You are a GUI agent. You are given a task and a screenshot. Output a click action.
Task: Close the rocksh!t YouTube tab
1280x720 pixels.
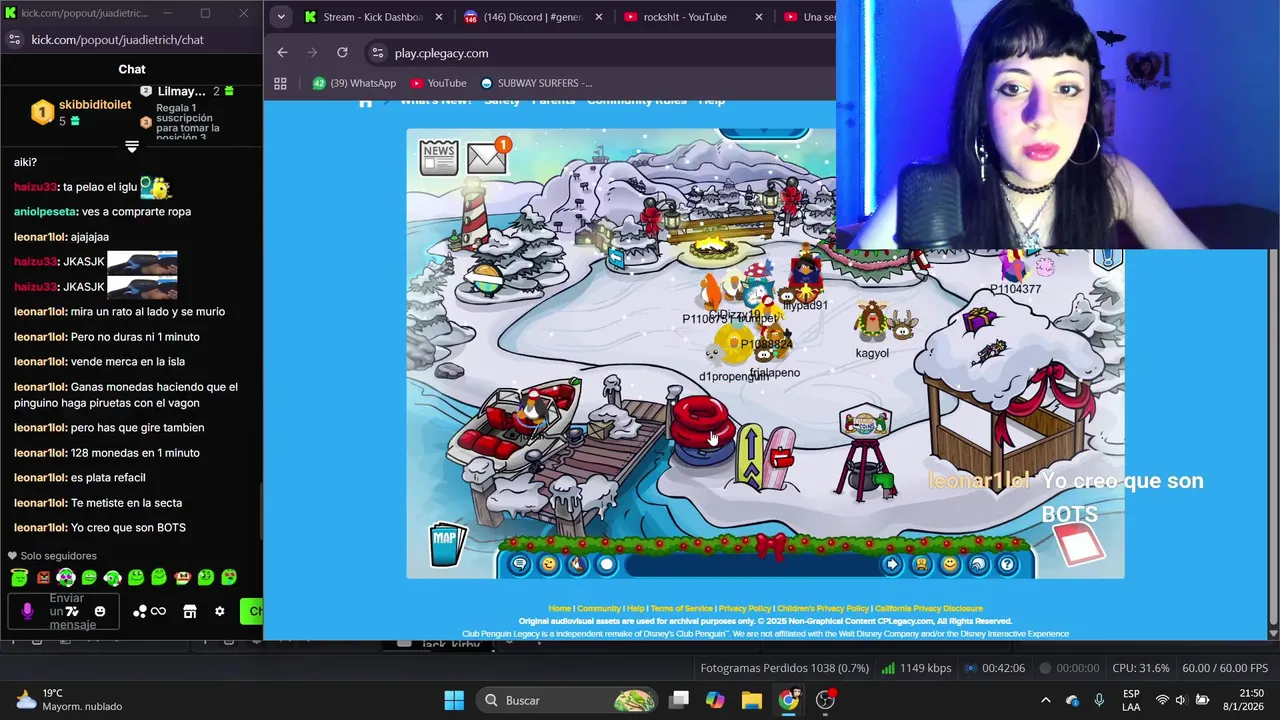[x=758, y=17]
